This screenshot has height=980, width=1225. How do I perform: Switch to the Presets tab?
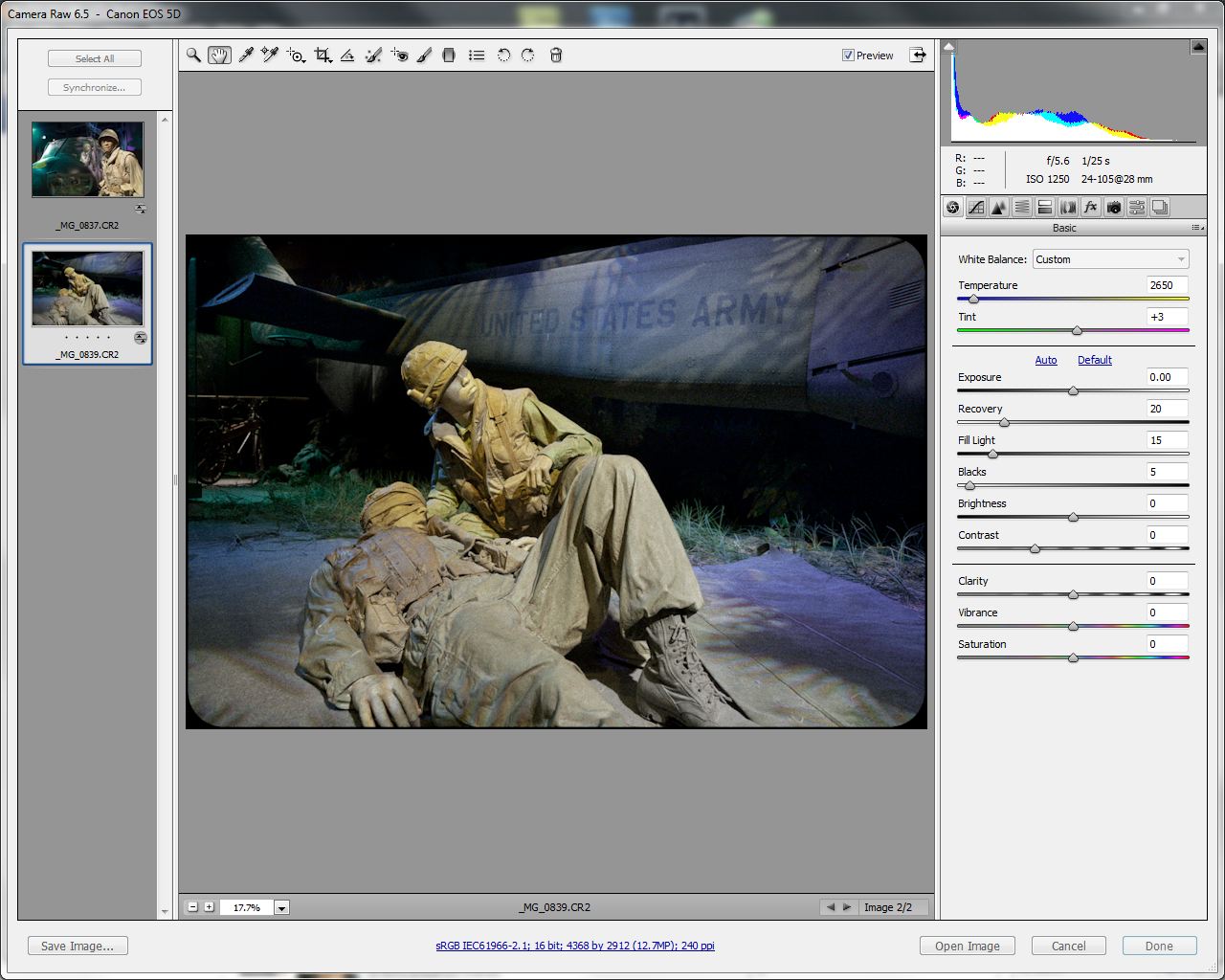click(x=1137, y=208)
